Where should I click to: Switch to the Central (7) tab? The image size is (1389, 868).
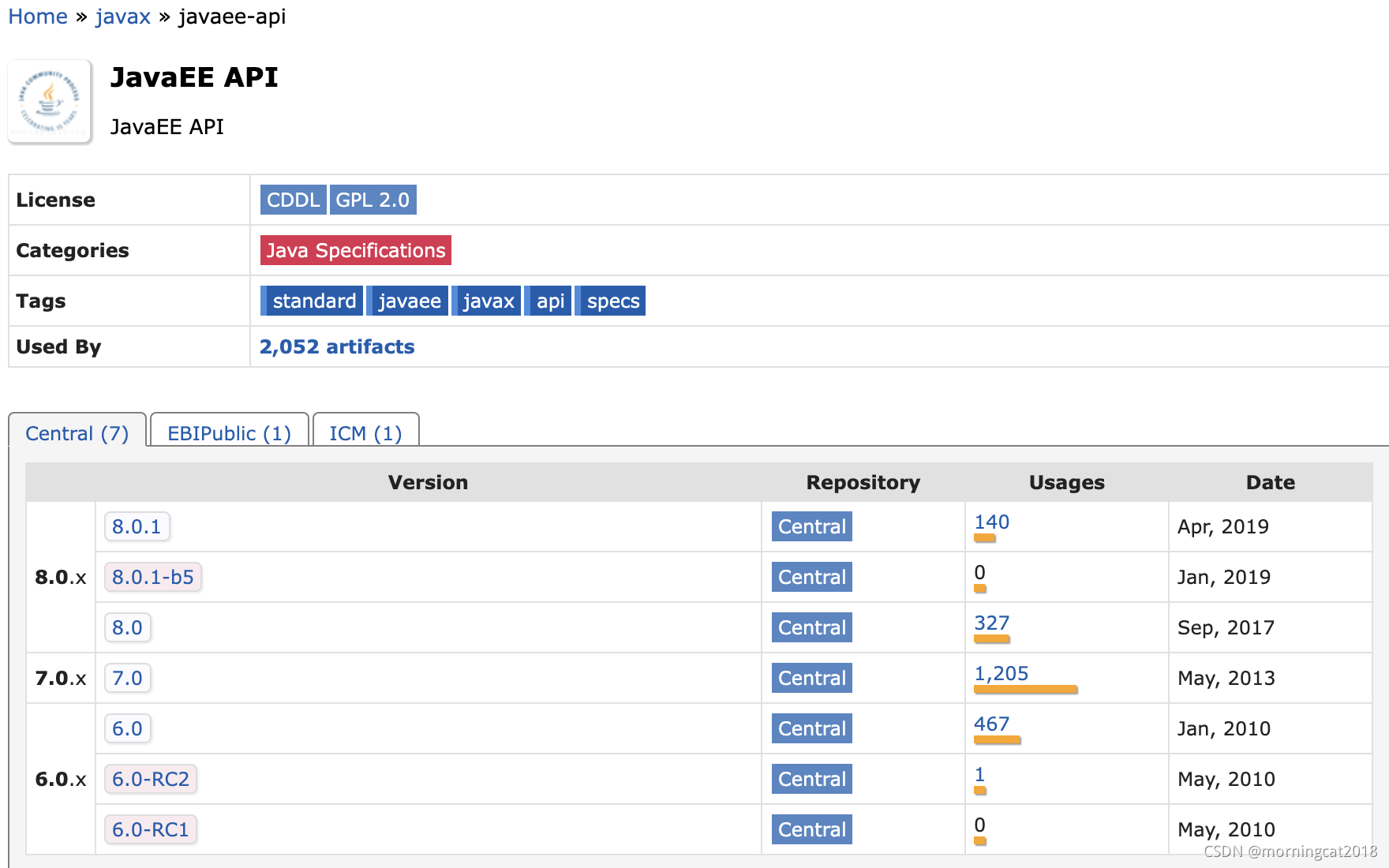tap(77, 433)
